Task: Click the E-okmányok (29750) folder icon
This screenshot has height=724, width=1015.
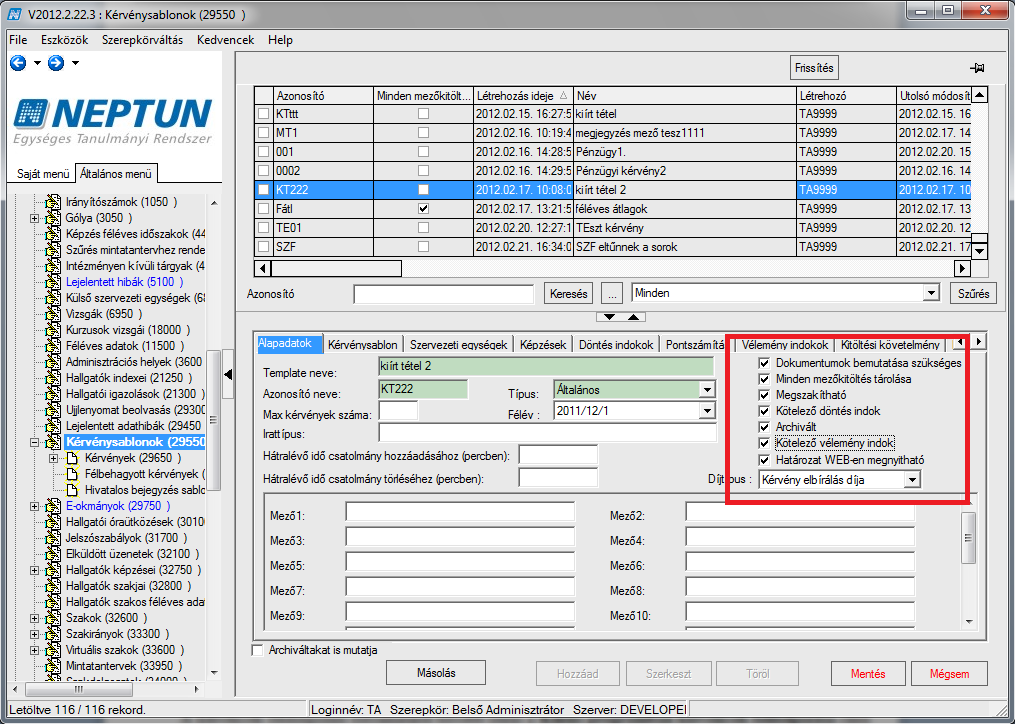Action: click(53, 506)
